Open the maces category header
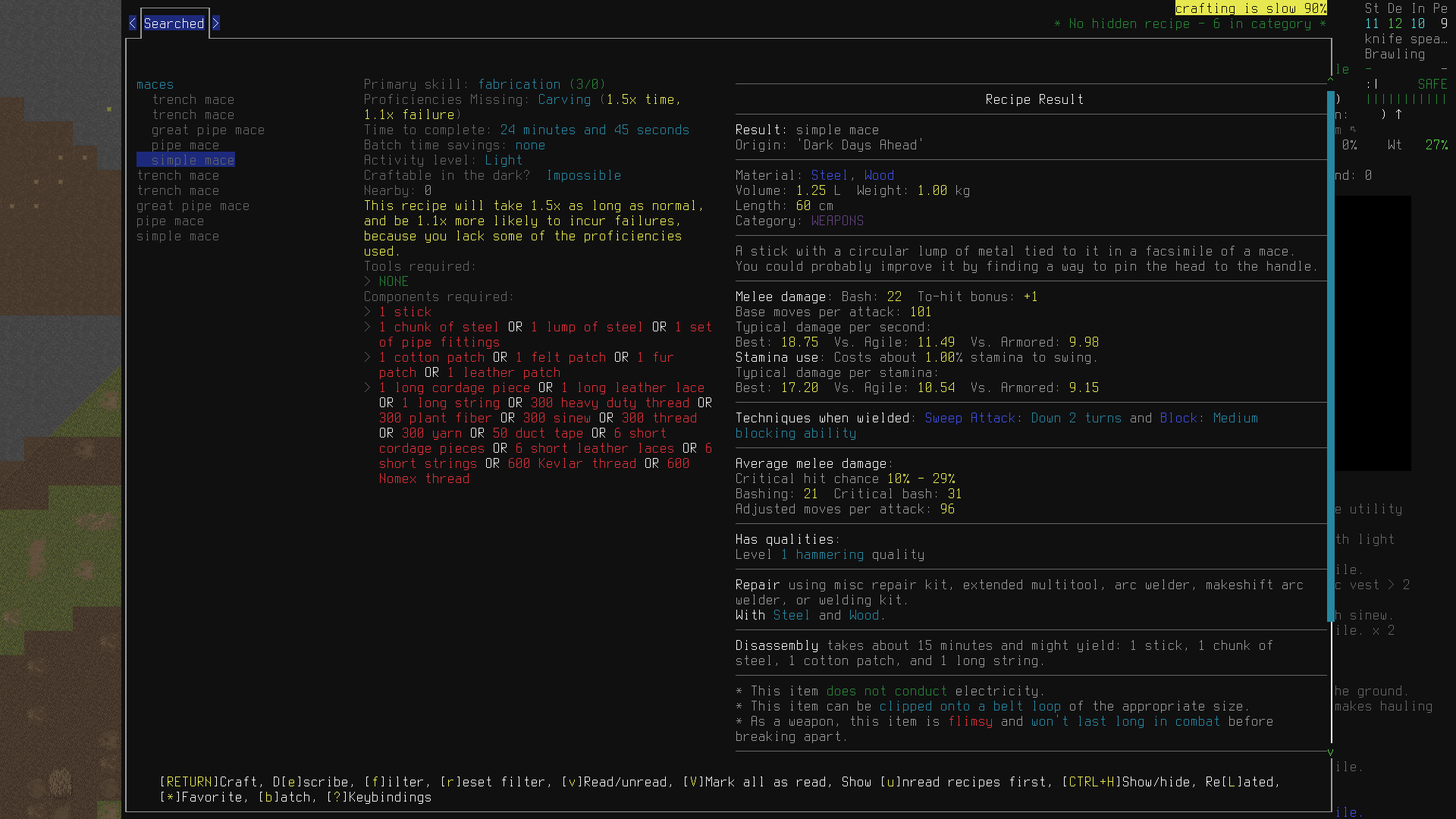The width and height of the screenshot is (1456, 819). pos(155,84)
